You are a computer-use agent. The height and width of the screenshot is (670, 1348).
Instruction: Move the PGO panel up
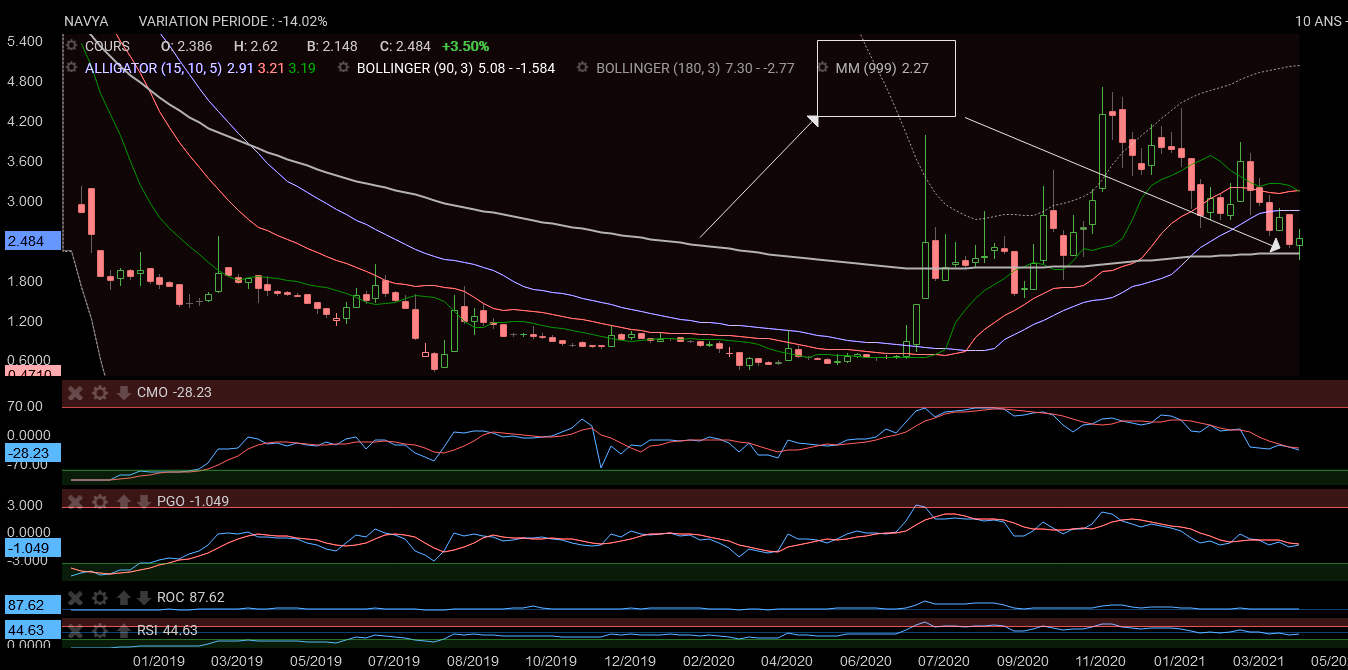pos(124,500)
